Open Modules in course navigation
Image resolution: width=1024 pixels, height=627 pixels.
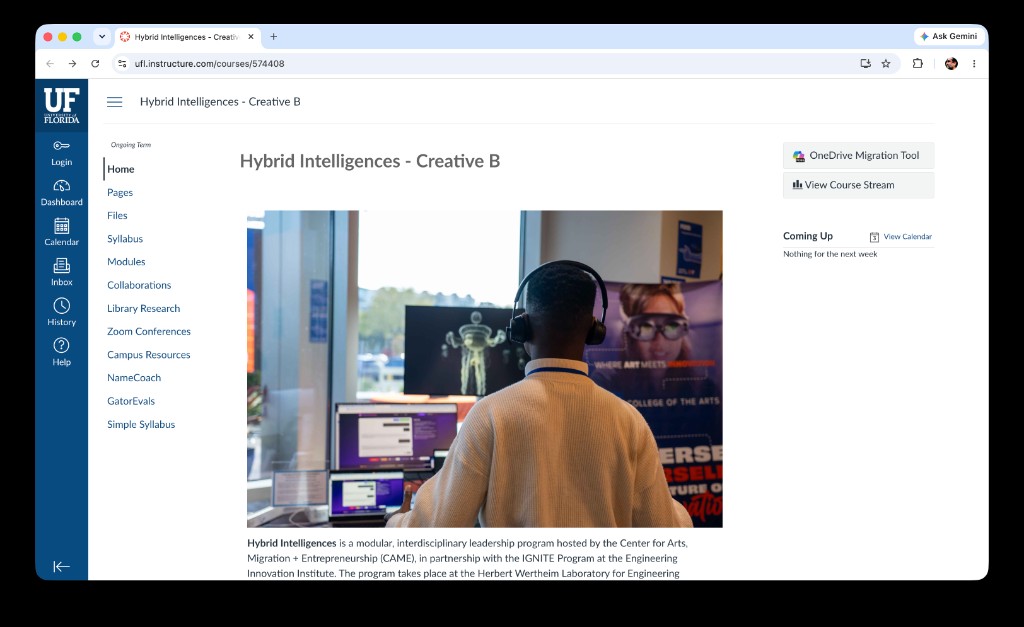pyautogui.click(x=126, y=262)
